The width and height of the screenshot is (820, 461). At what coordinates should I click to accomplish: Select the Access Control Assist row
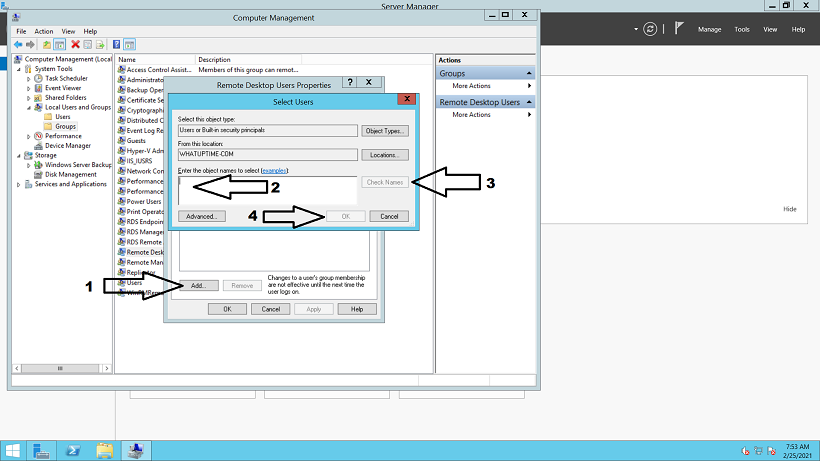pos(209,70)
